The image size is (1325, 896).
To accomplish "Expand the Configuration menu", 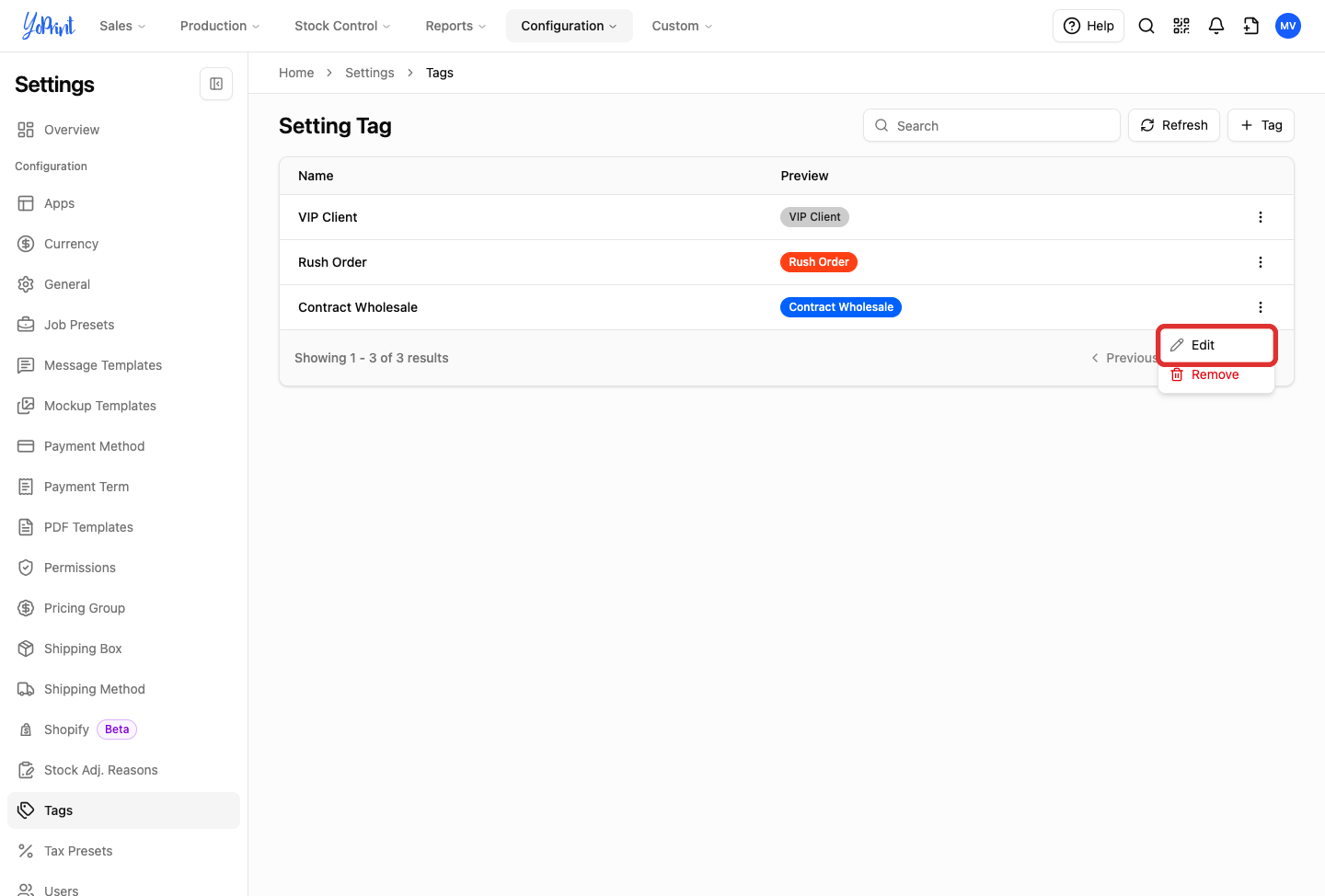I will (x=569, y=26).
